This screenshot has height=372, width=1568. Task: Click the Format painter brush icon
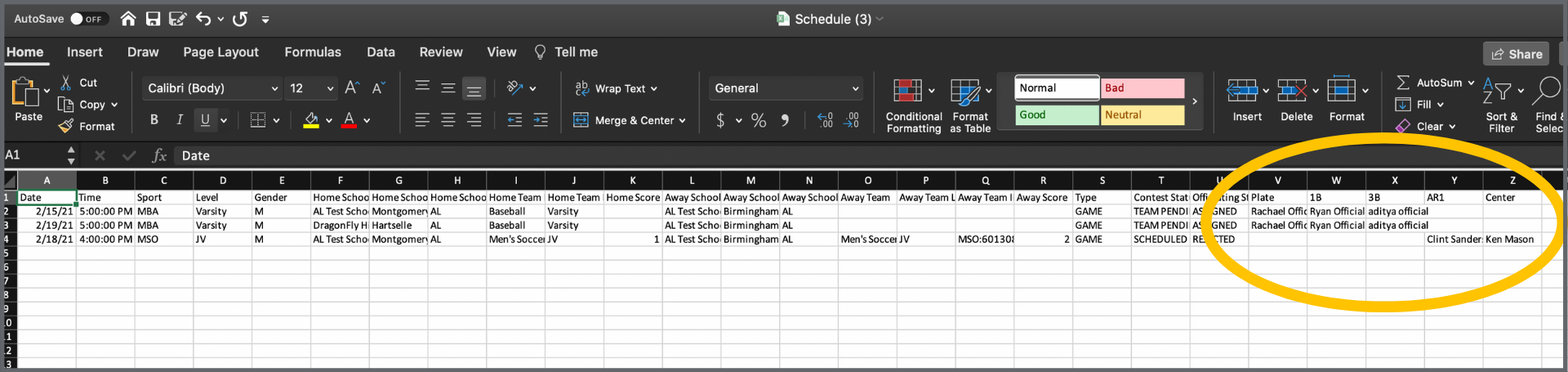pos(67,127)
